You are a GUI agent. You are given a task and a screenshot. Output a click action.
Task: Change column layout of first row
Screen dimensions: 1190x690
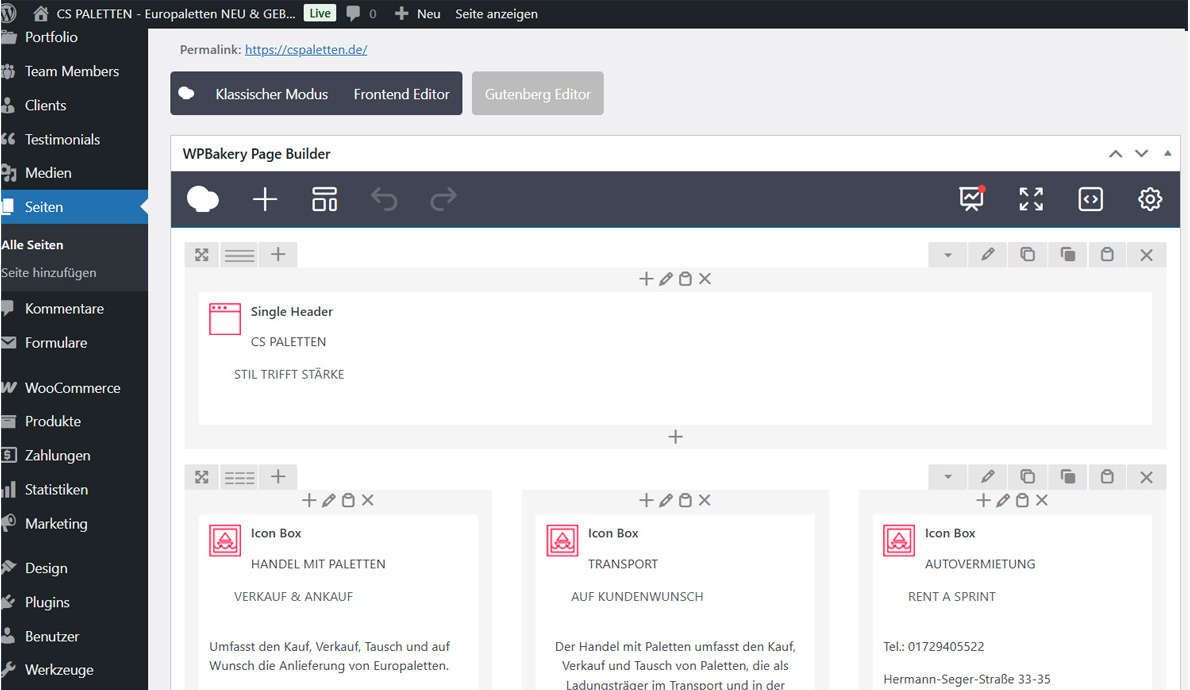point(240,255)
